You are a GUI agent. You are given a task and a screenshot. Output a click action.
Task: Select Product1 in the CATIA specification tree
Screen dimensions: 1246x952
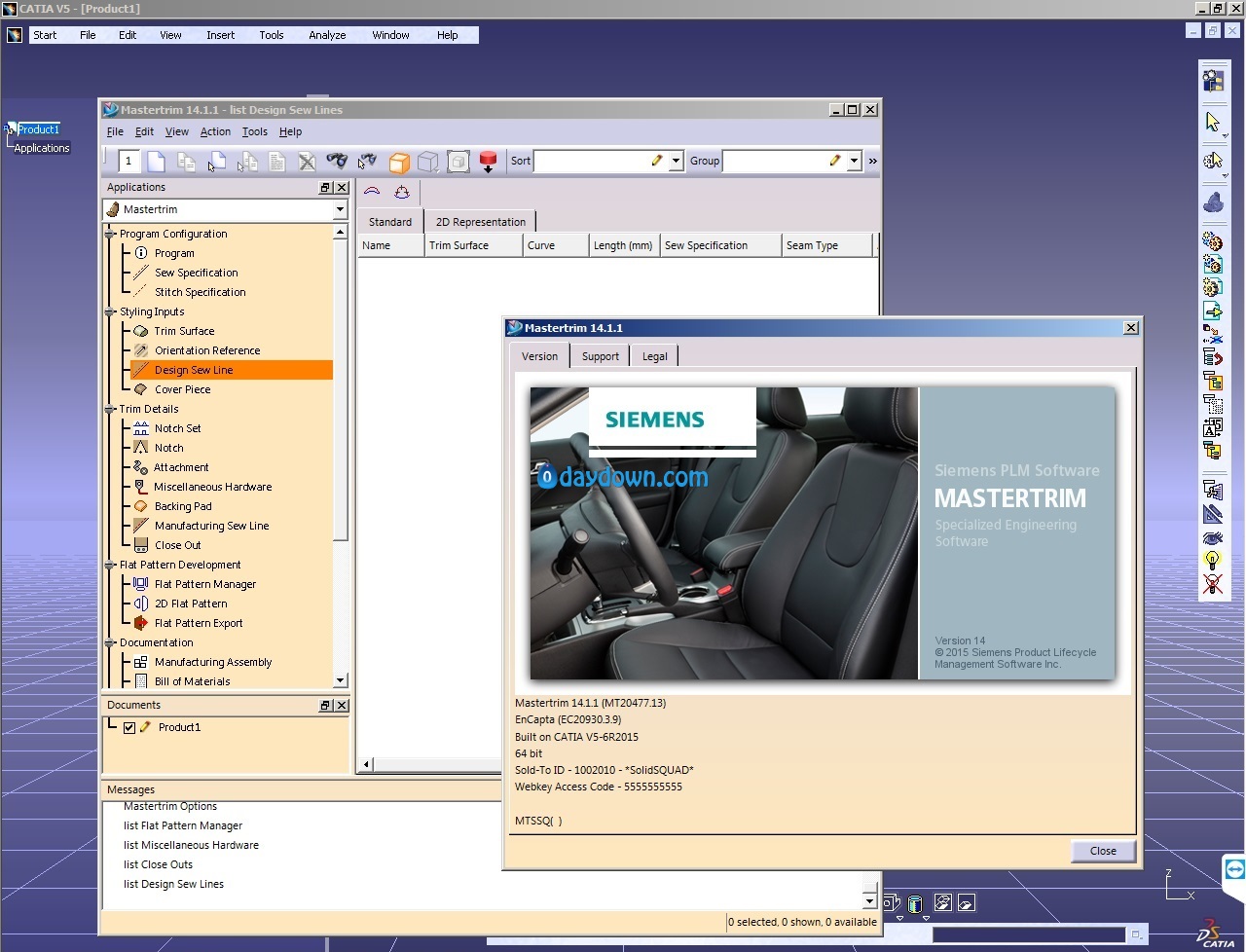pos(38,129)
